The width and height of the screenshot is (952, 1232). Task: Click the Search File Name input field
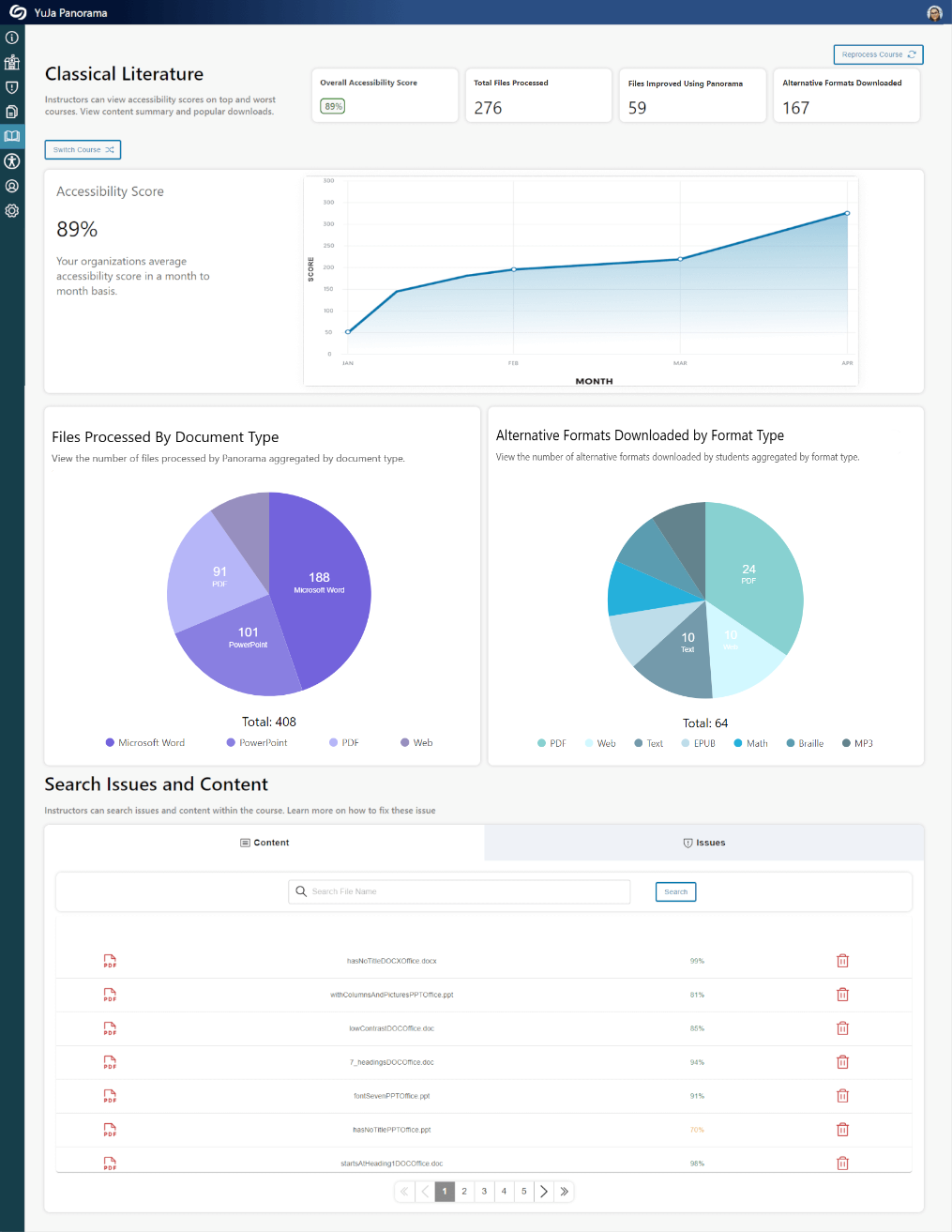[x=460, y=891]
